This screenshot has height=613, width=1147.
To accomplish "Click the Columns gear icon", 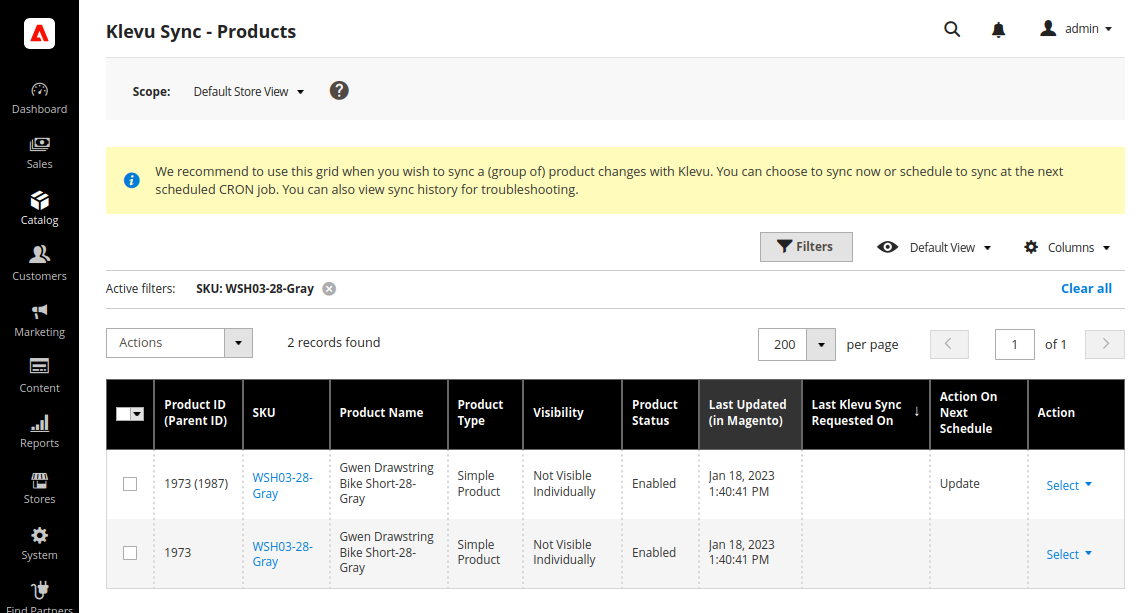I will click(x=1031, y=247).
